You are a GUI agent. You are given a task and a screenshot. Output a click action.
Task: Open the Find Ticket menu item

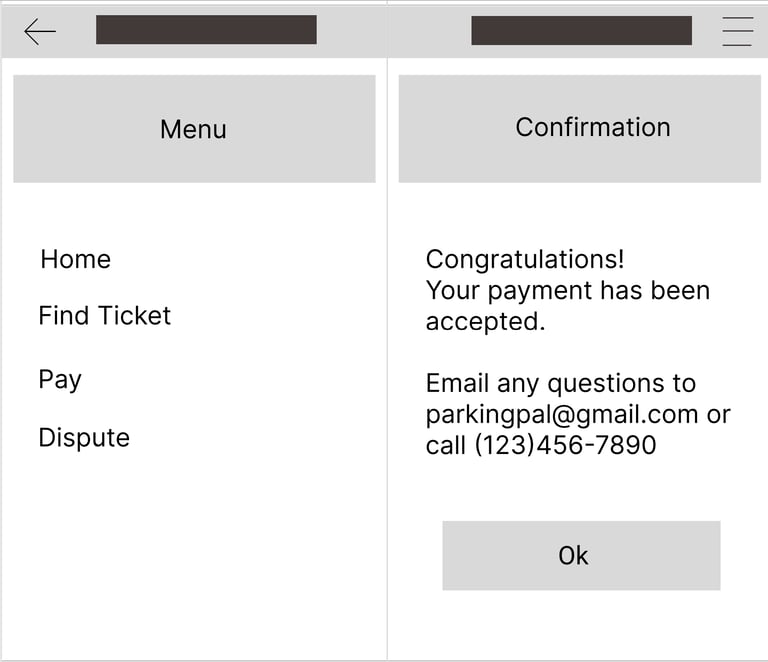click(104, 316)
